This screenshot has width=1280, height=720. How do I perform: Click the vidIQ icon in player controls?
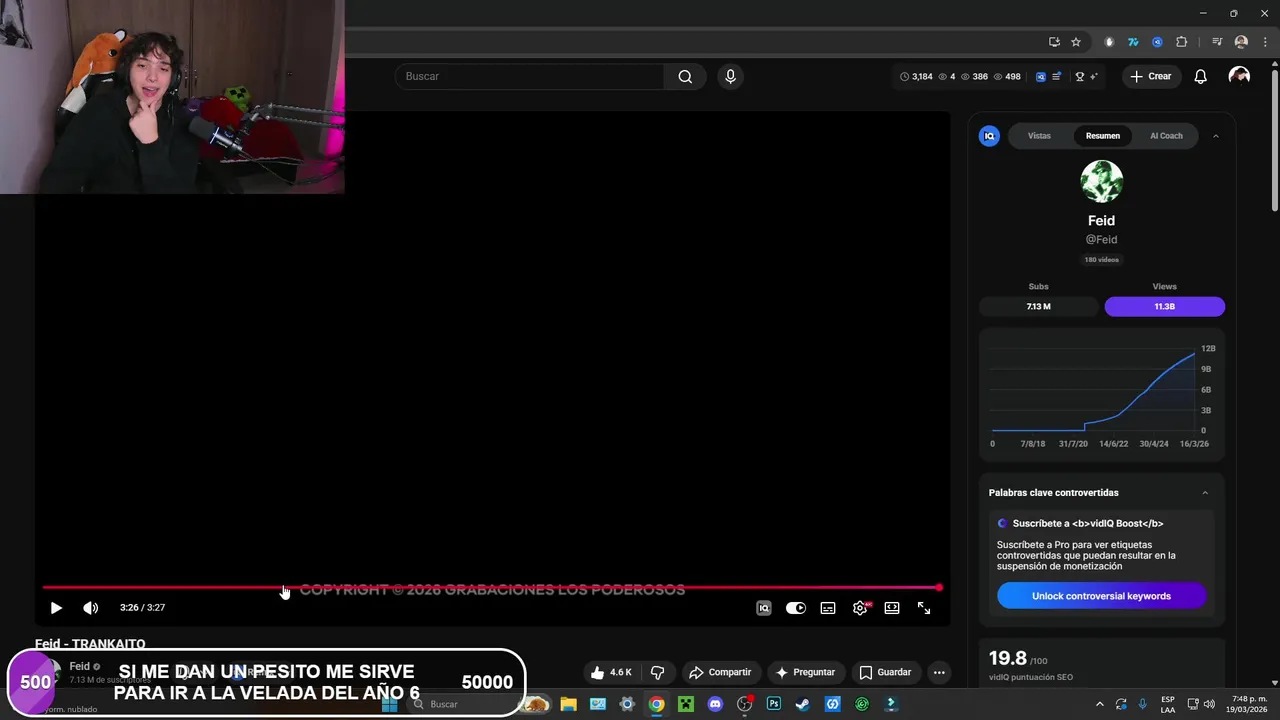click(x=764, y=608)
